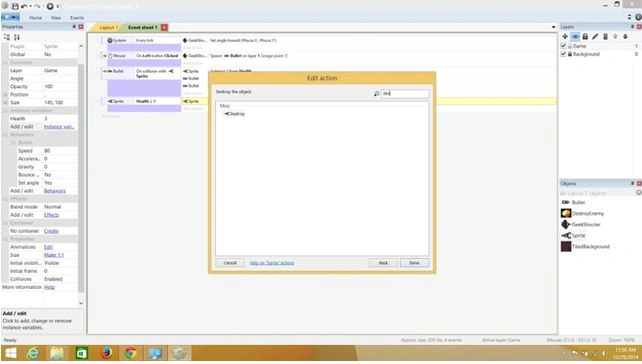Image resolution: width=642 pixels, height=364 pixels.
Task: Switch to Event sheet 1 tab
Action: pyautogui.click(x=142, y=27)
